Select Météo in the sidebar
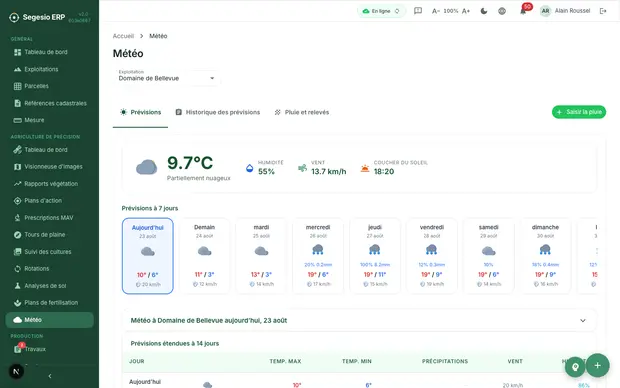This screenshot has width=620, height=388. click(x=49, y=320)
